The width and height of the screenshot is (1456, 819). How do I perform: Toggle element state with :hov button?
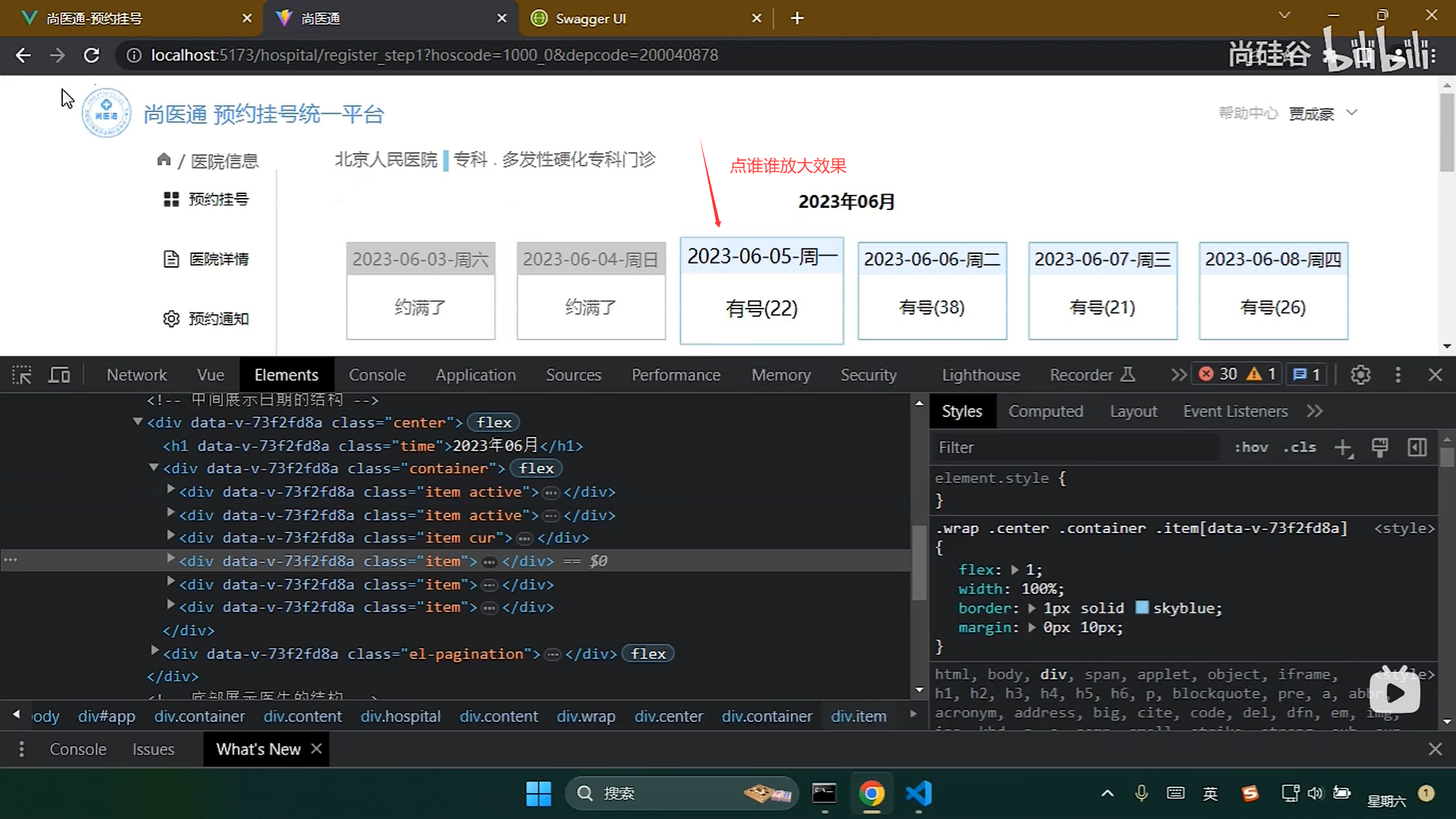tap(1251, 447)
